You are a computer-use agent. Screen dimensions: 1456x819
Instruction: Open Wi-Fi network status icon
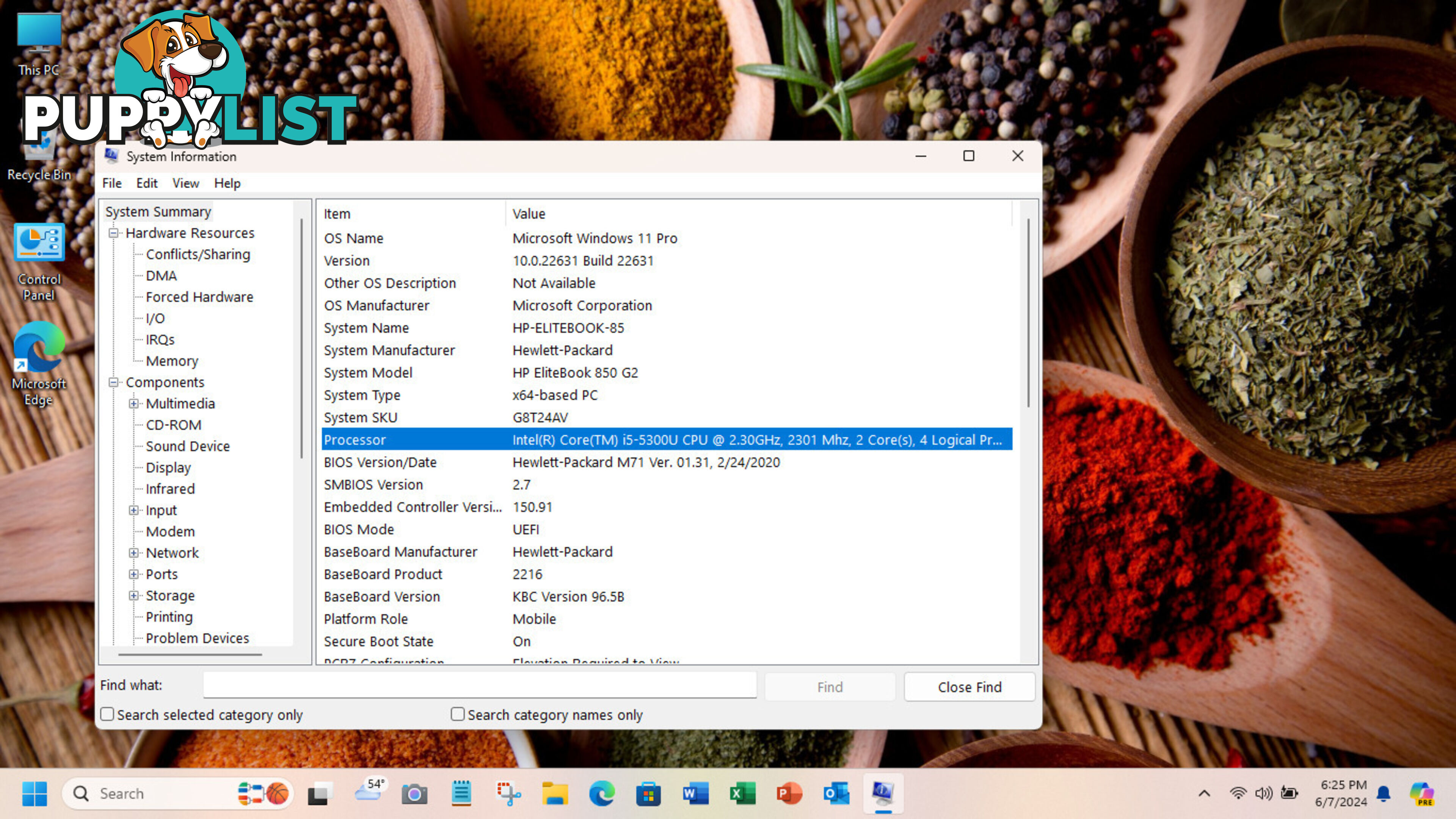pyautogui.click(x=1238, y=794)
